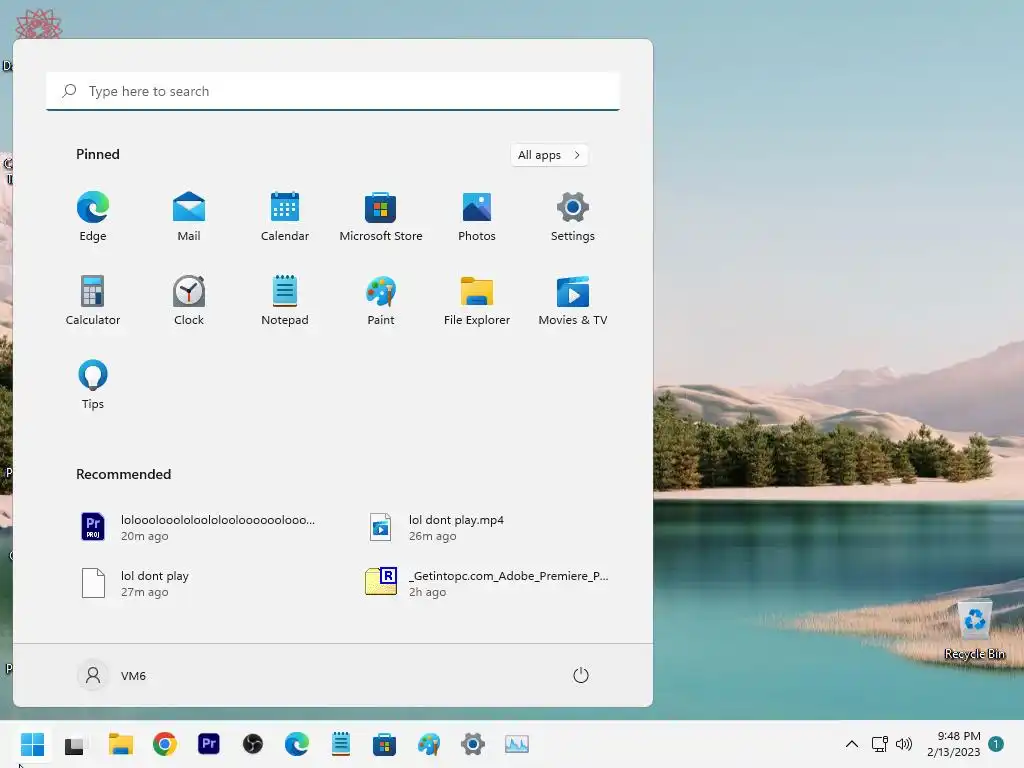Open File Explorer on the taskbar
This screenshot has width=1024, height=768.
[121, 744]
